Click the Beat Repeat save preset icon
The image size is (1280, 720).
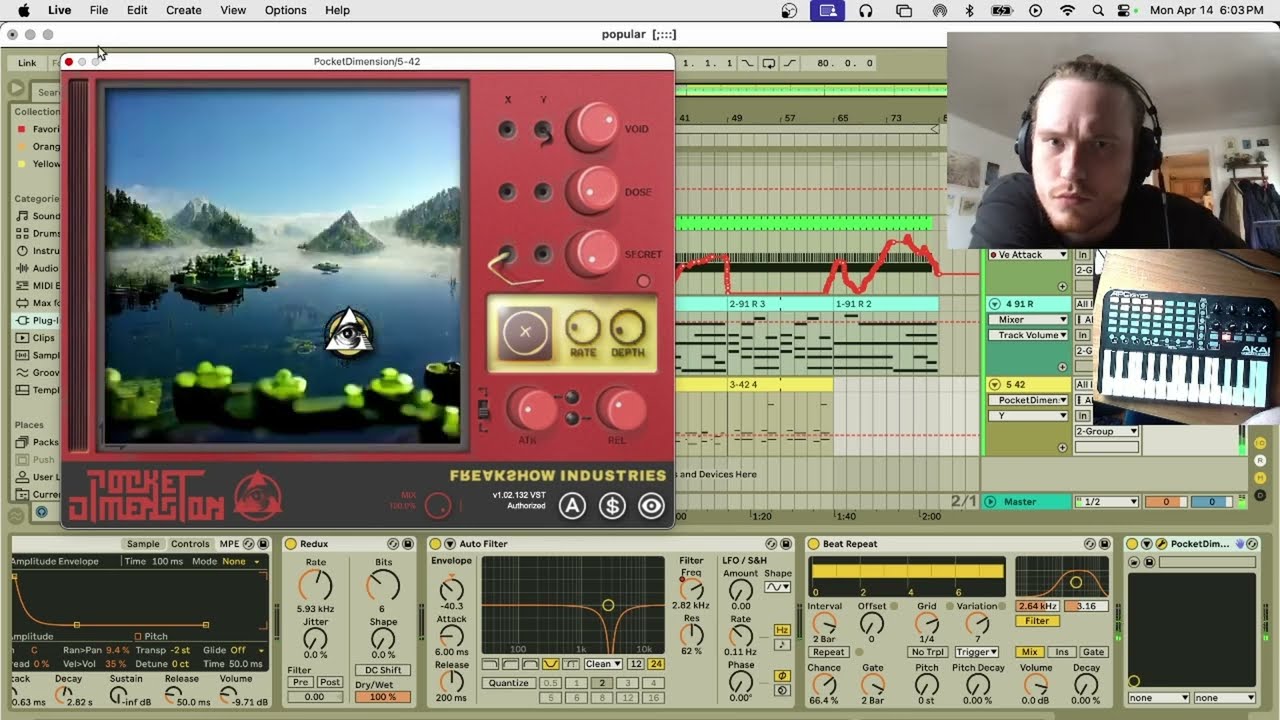click(1107, 544)
